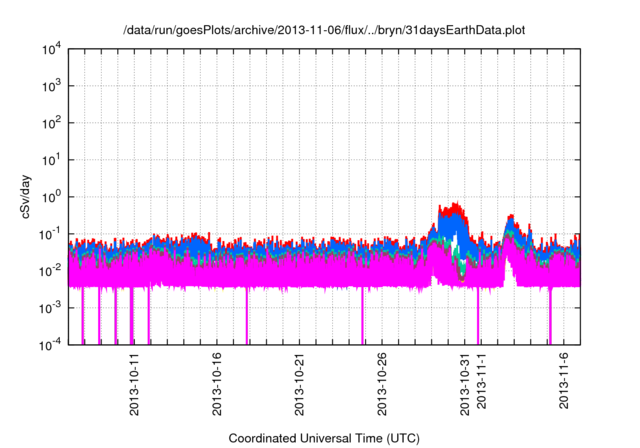This screenshot has width=640, height=448.
Task: Click the 10^-3 y-axis tick label
Action: (x=51, y=308)
